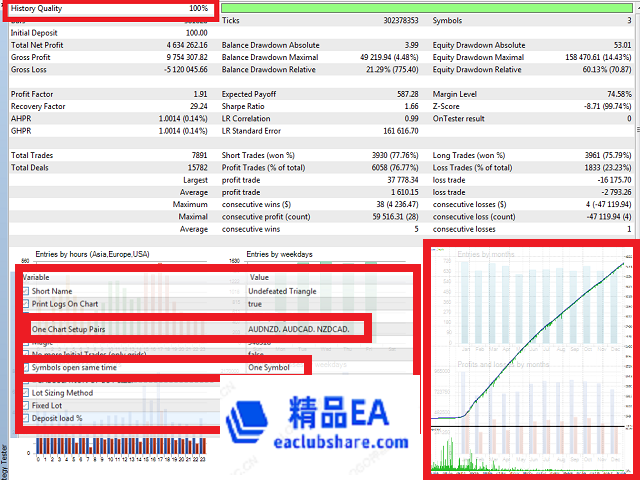The height and width of the screenshot is (480, 640).
Task: Toggle the One Chart Setup Pairs checkbox
Action: click(x=26, y=328)
